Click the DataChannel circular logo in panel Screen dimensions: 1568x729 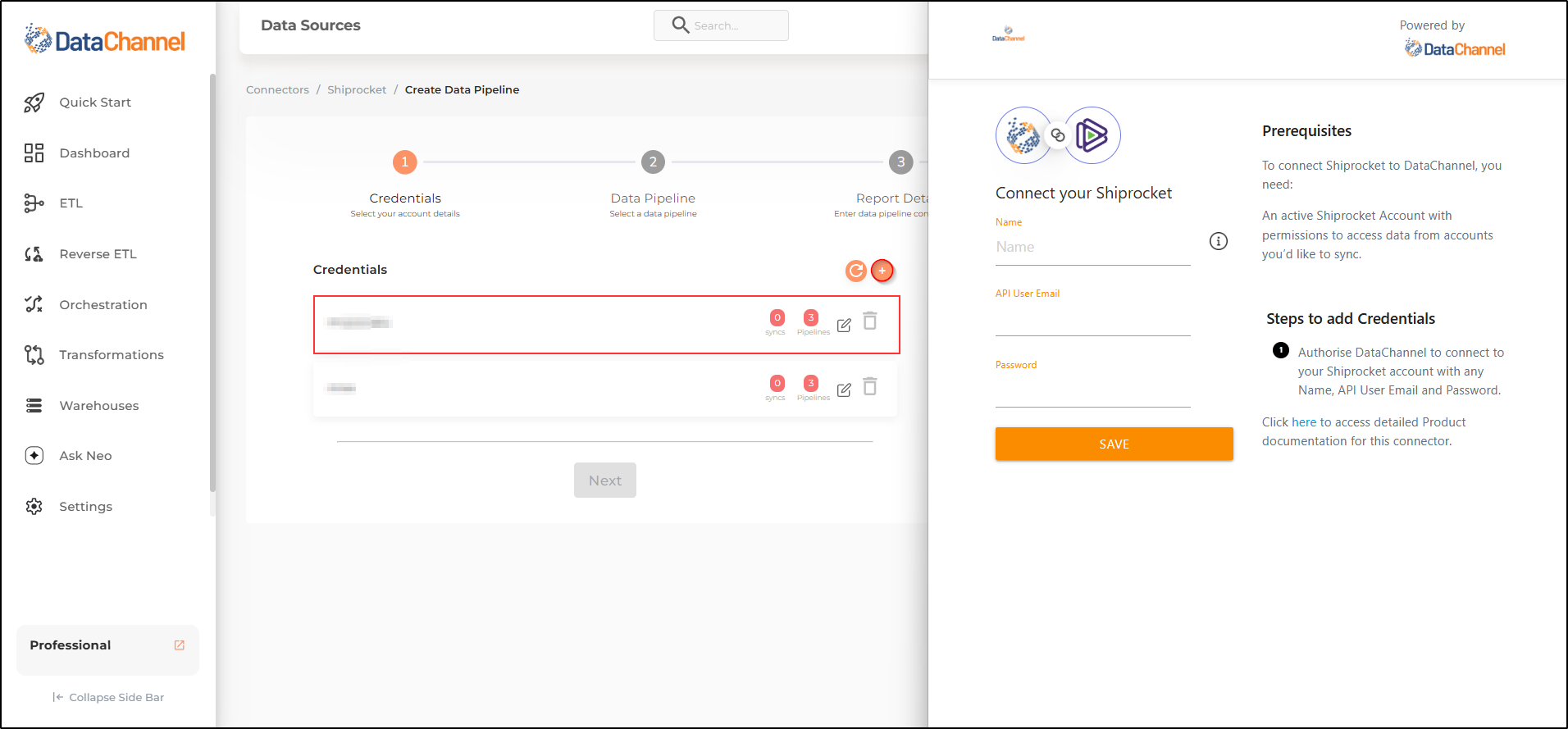(1023, 135)
